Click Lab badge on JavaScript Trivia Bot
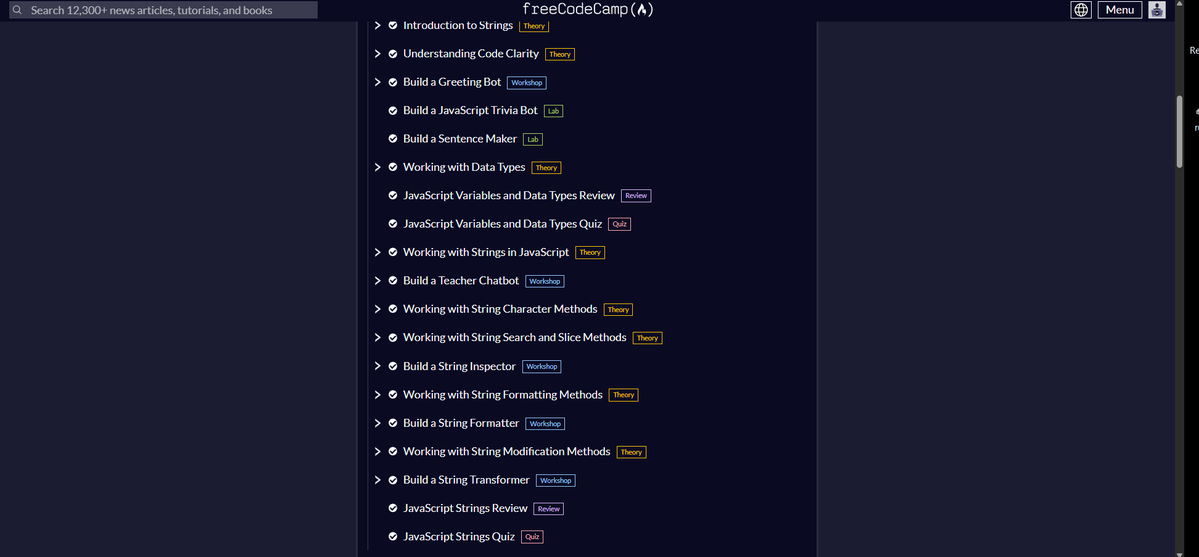1199x557 pixels. pyautogui.click(x=554, y=111)
